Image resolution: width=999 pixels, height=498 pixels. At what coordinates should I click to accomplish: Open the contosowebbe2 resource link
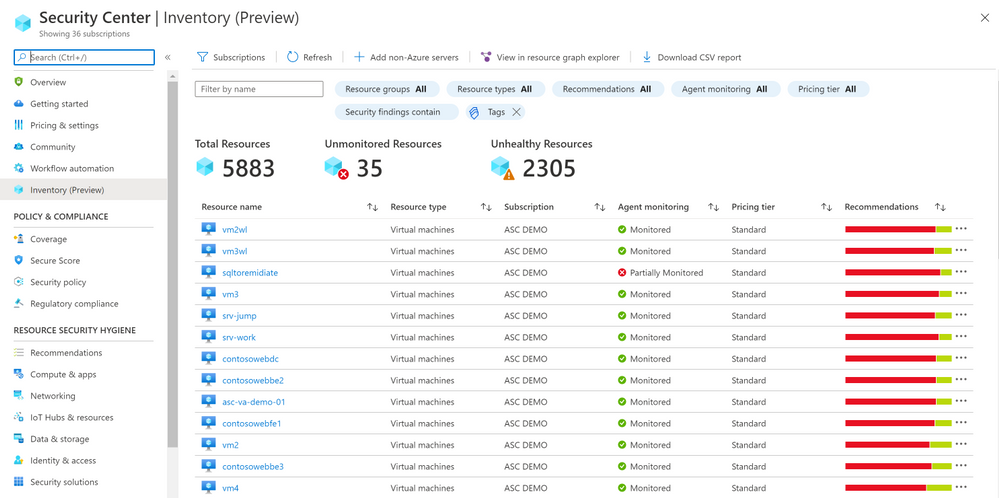253,380
